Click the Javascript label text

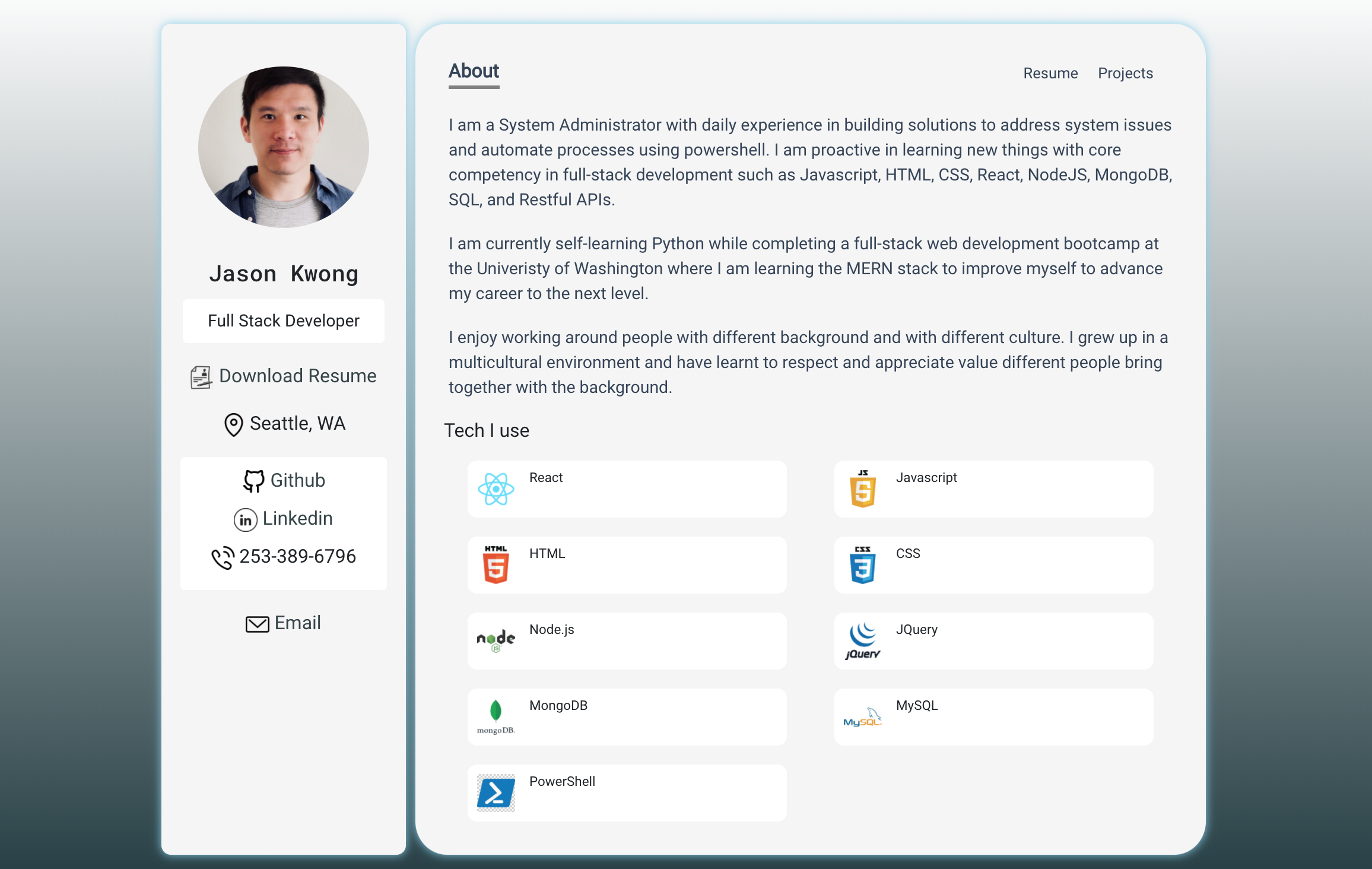(x=926, y=477)
